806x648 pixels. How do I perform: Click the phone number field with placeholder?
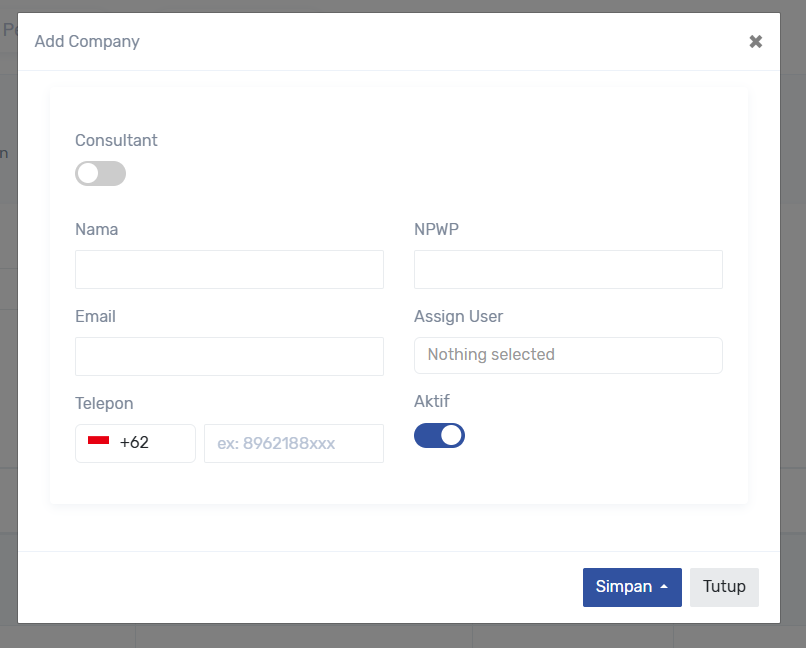click(x=293, y=443)
